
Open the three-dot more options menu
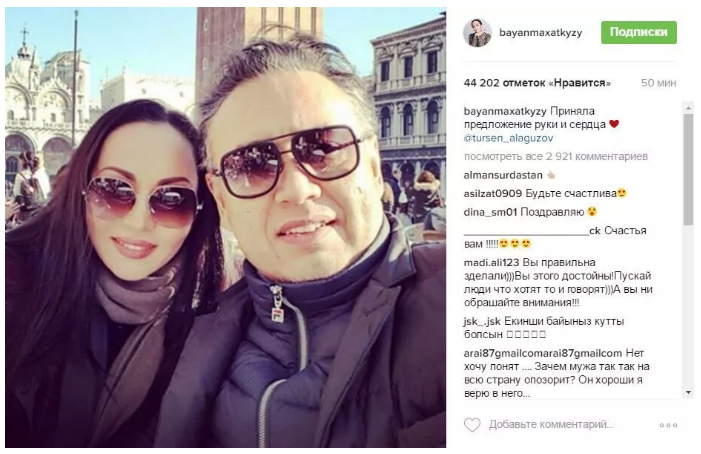tap(668, 425)
